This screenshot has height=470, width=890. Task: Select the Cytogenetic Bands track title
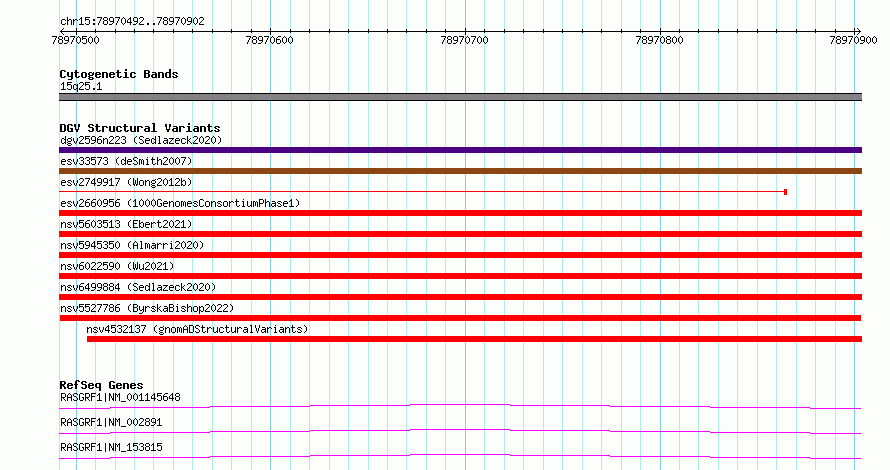(119, 74)
